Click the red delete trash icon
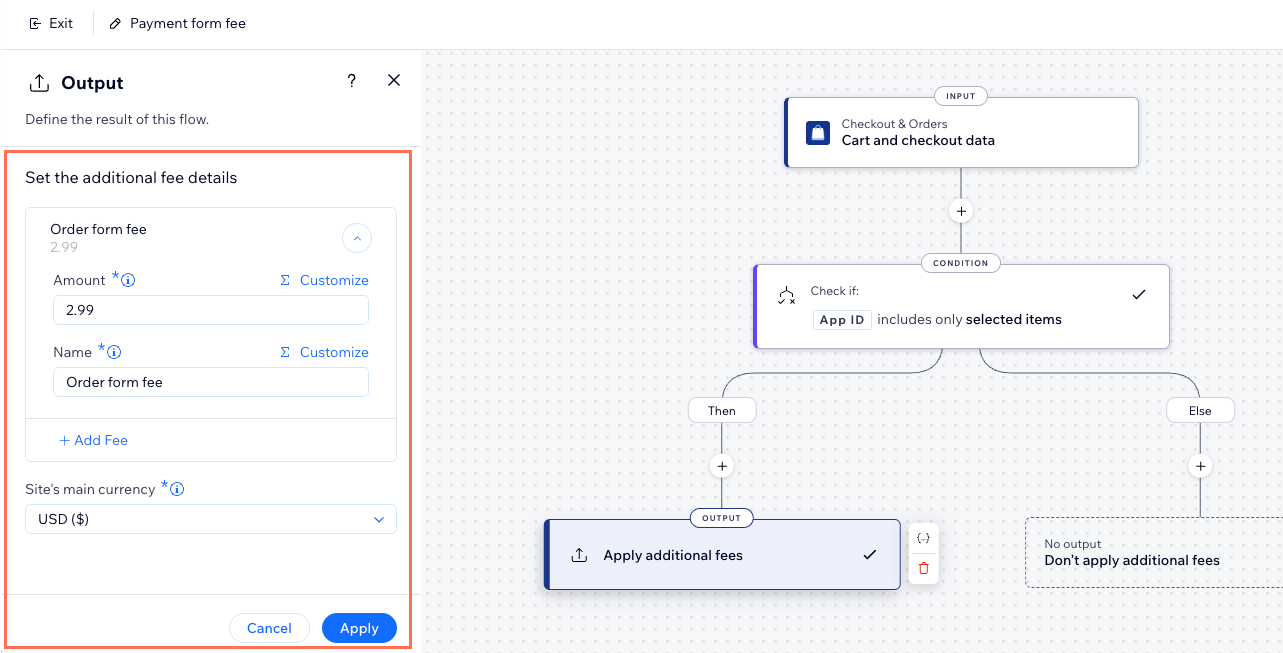 coord(923,568)
